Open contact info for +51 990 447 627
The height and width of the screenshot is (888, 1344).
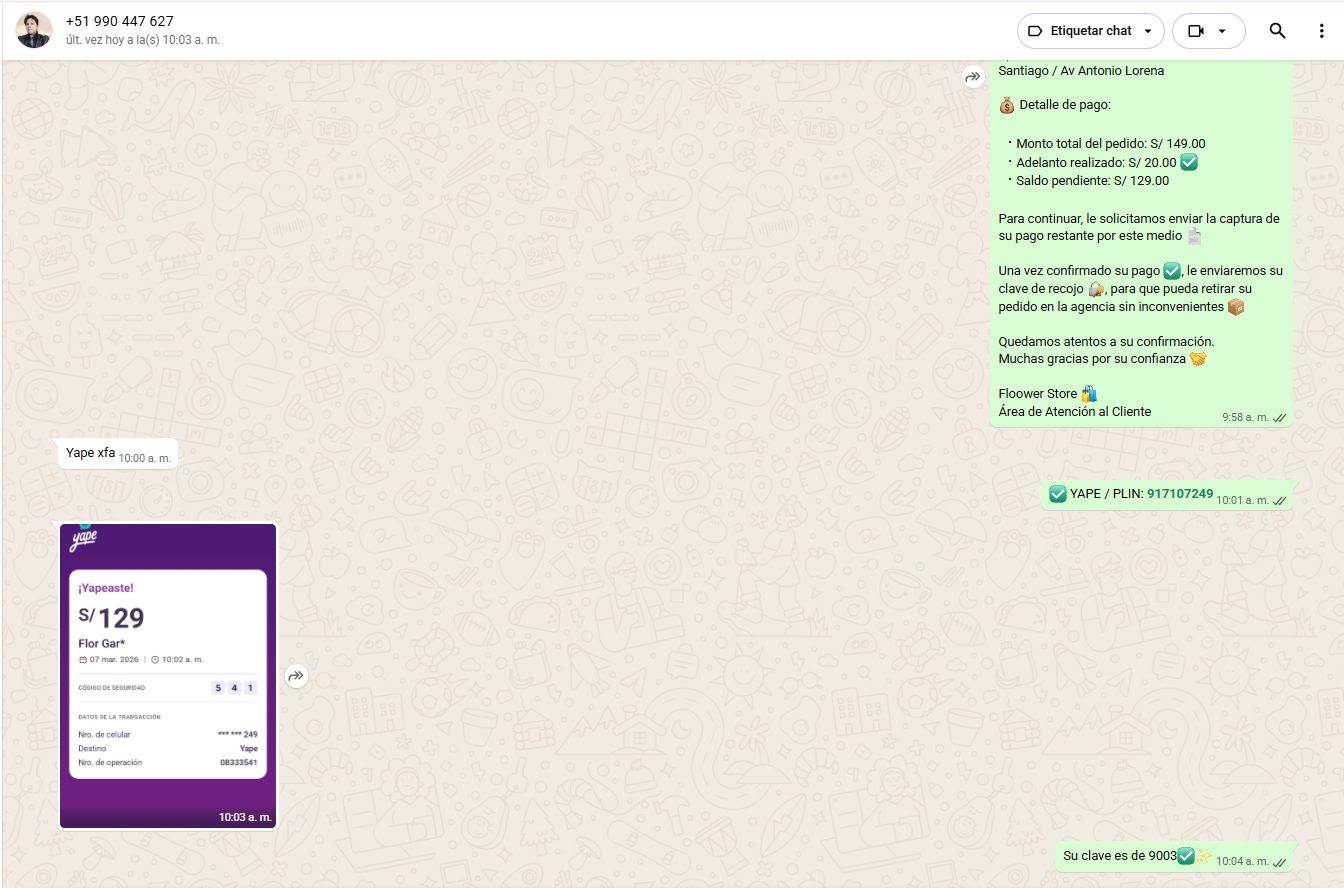[119, 21]
